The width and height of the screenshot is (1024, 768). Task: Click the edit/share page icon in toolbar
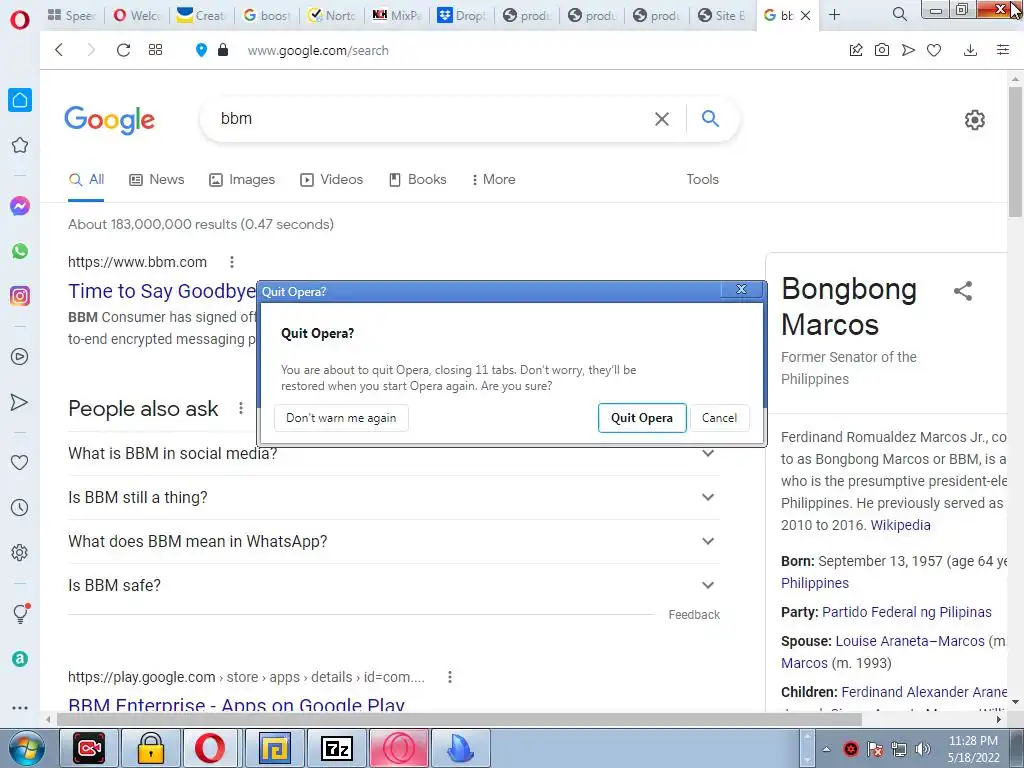[x=856, y=50]
